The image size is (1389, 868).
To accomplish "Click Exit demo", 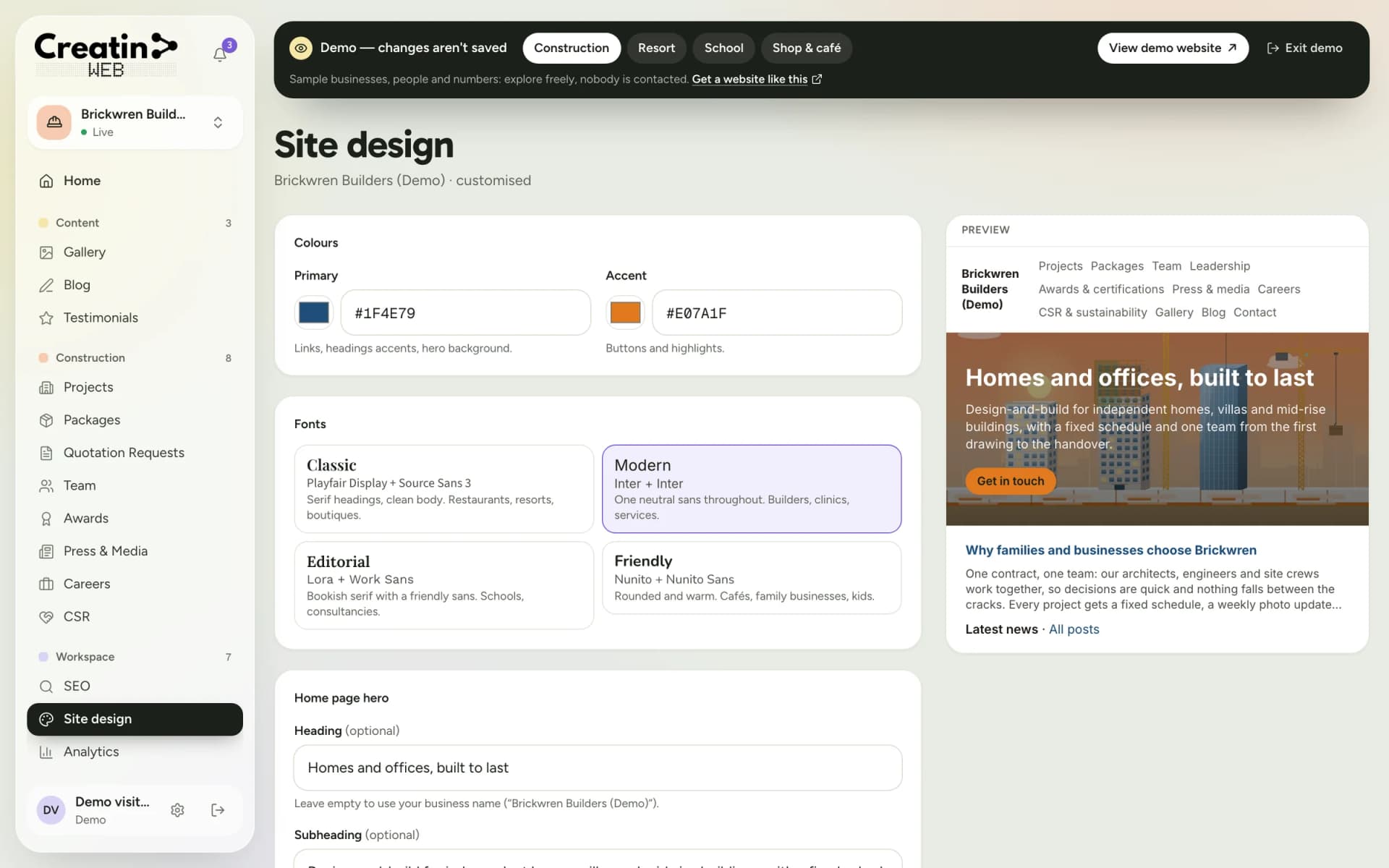I will pyautogui.click(x=1304, y=48).
